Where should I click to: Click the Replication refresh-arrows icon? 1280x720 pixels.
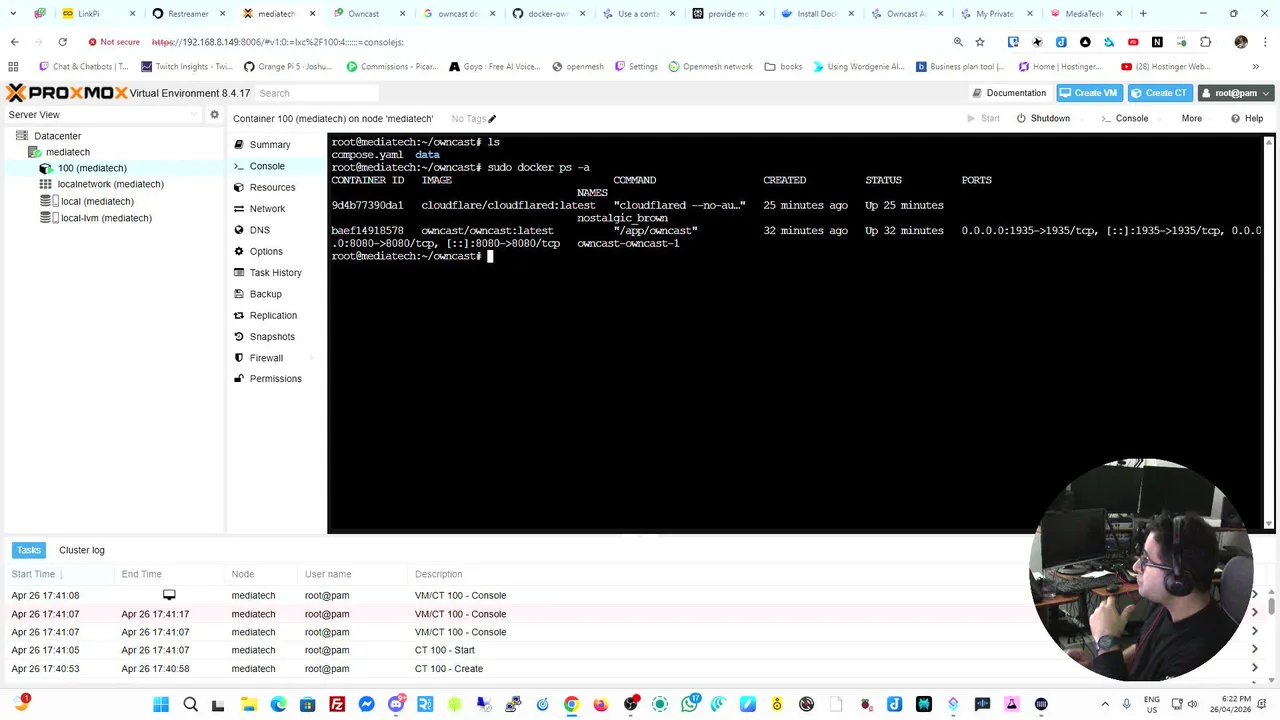point(239,315)
